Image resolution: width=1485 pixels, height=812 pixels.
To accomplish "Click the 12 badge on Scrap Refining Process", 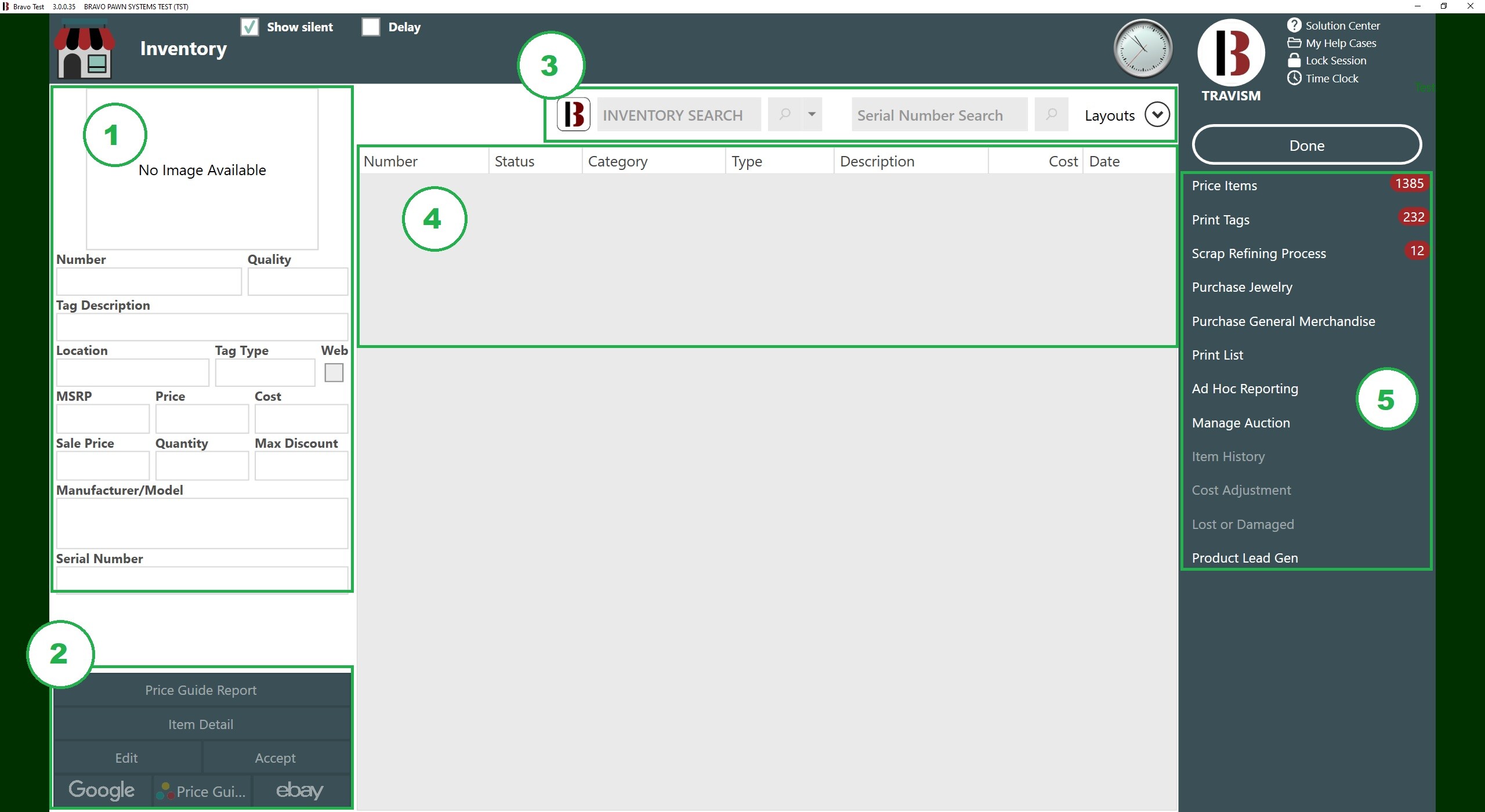I will tap(1417, 251).
